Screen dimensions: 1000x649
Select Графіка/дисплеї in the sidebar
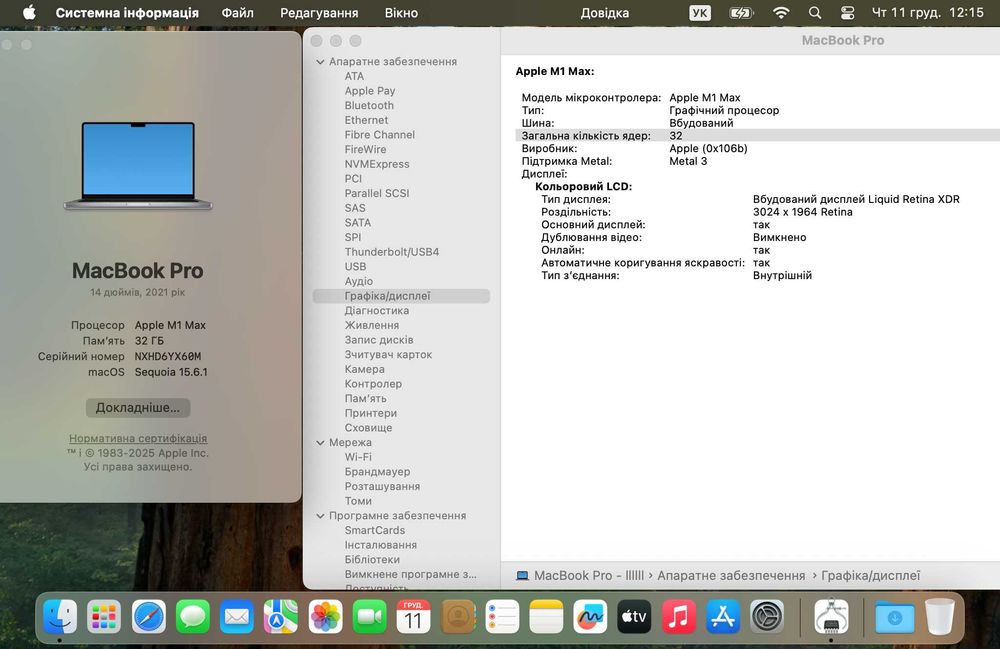point(401,296)
